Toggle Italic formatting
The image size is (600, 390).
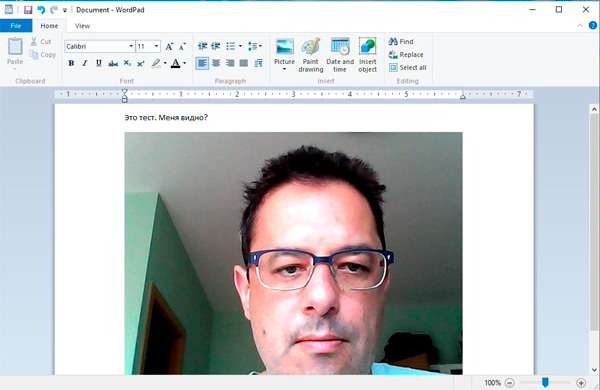click(x=85, y=64)
